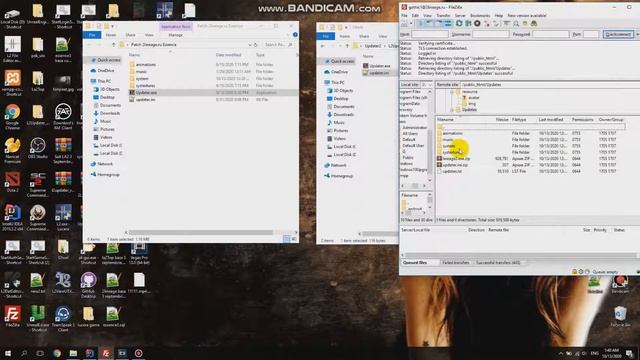Open address bar dropdown in Patch window
The image size is (640, 360).
pos(249,44)
